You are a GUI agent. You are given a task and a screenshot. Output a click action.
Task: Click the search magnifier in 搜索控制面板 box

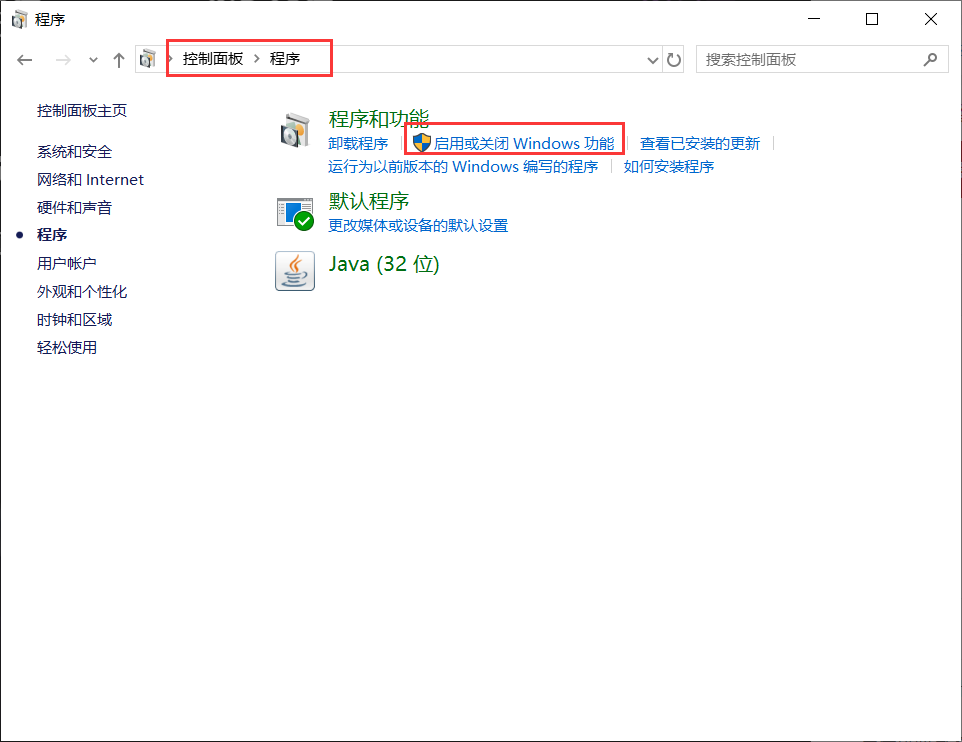point(931,59)
